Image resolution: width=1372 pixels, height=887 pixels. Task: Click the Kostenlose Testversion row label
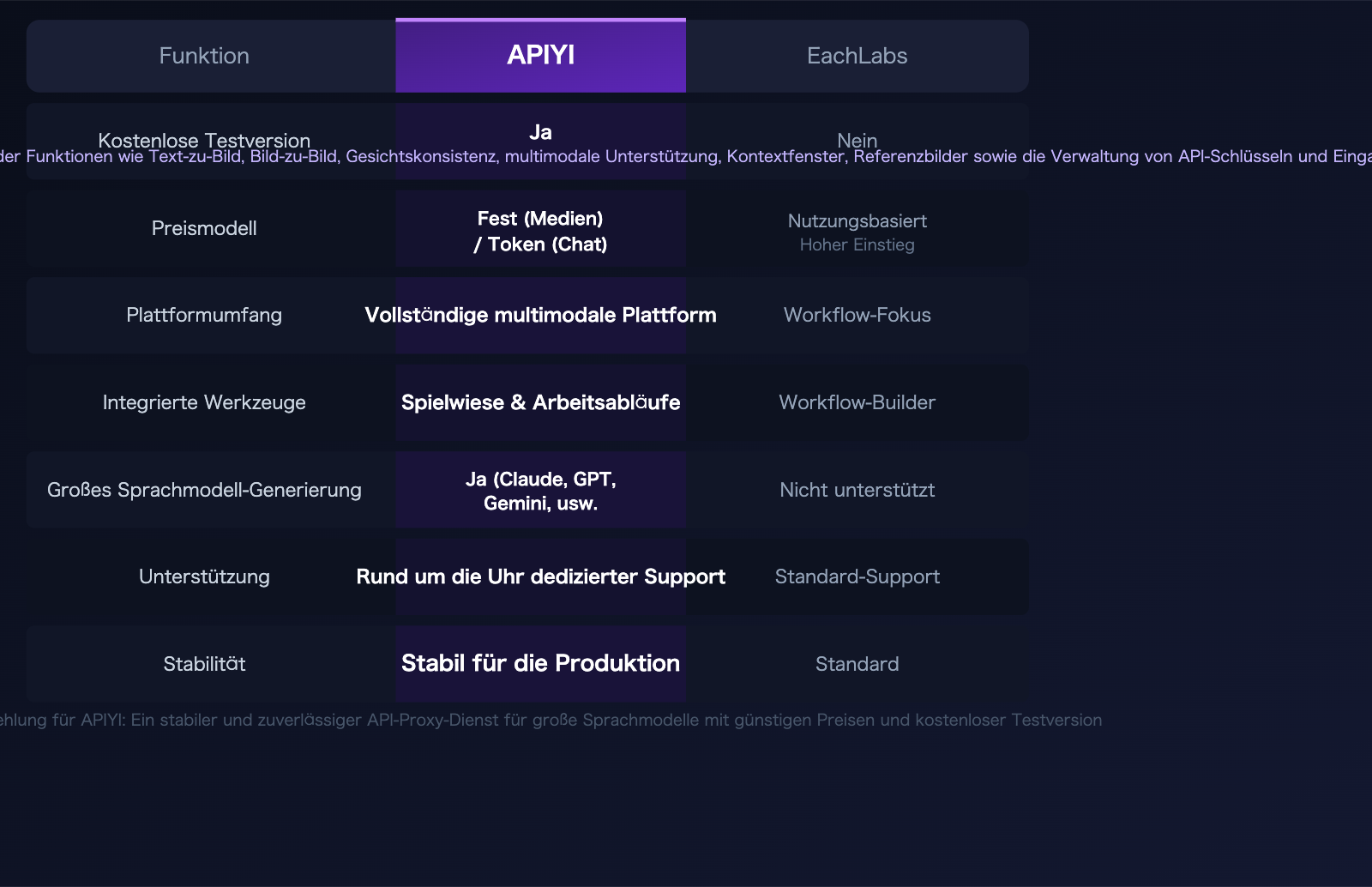point(204,141)
